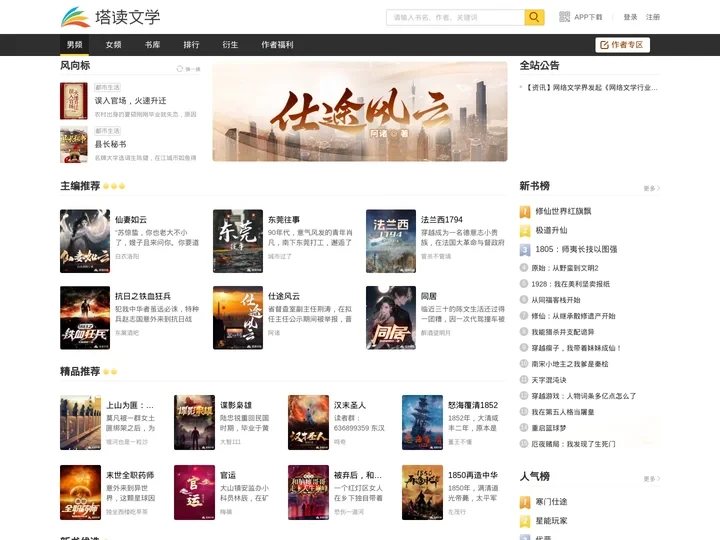The width and height of the screenshot is (720, 540).
Task: Open 修仙世界红旗飘 in 新书榜
Action: (563, 211)
